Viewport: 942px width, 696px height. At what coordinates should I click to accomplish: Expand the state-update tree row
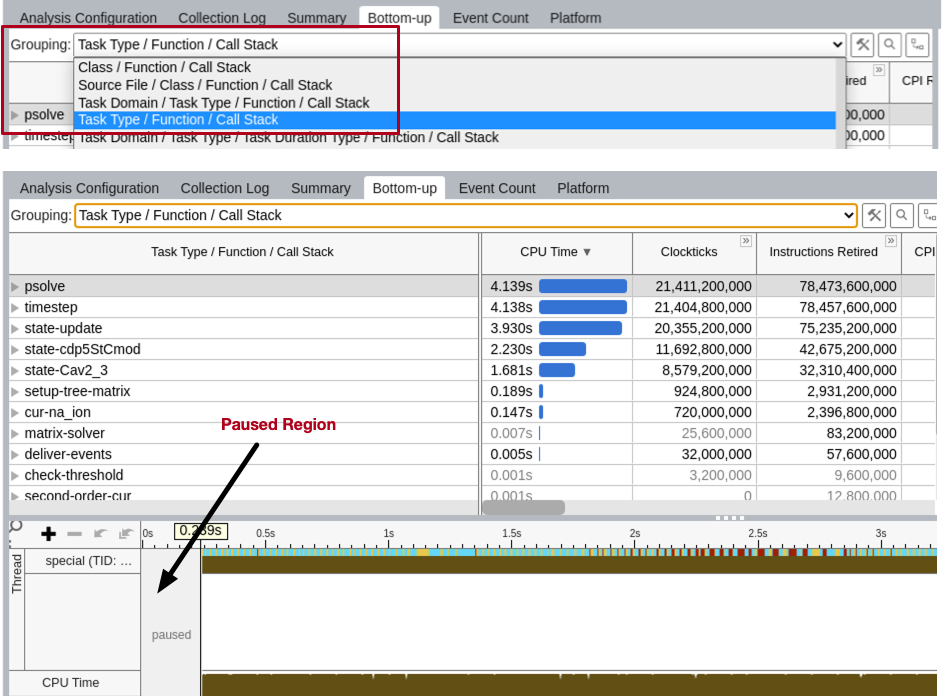point(15,328)
